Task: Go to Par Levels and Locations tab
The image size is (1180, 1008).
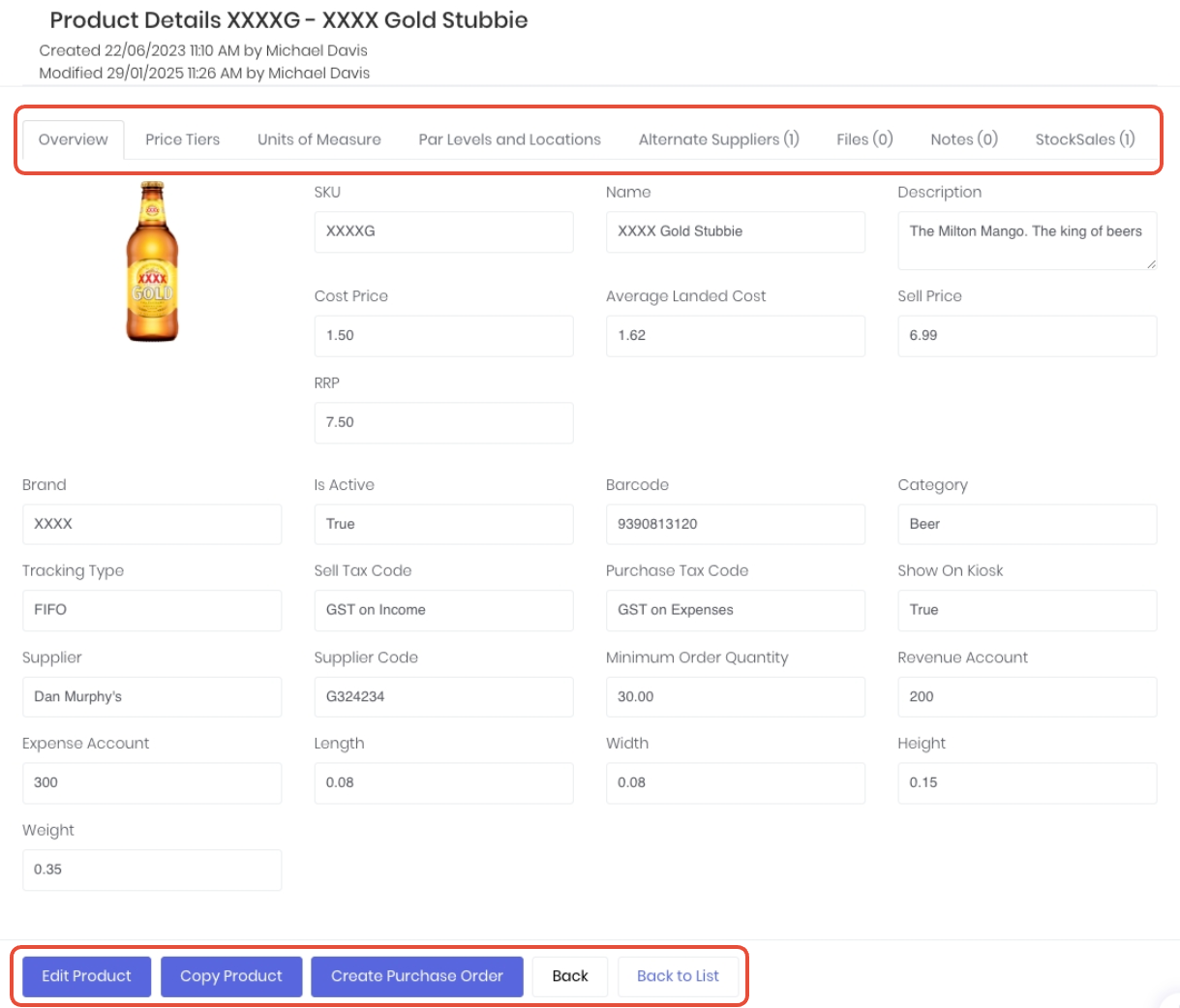Action: [x=510, y=139]
